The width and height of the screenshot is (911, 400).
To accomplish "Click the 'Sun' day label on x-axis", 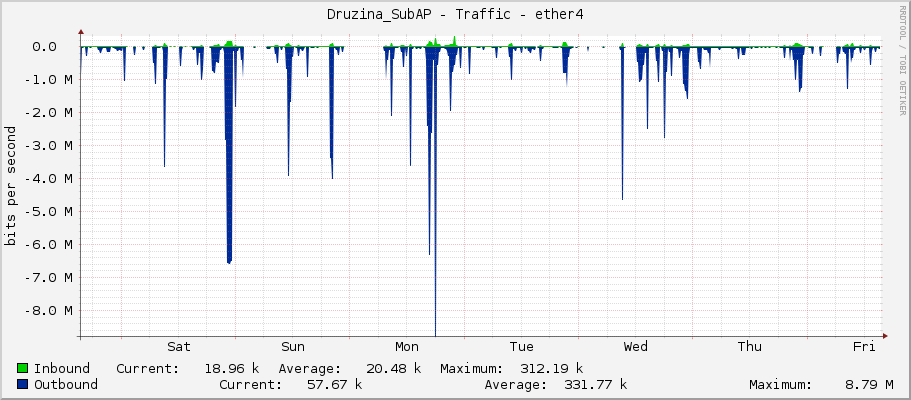I will 293,347.
